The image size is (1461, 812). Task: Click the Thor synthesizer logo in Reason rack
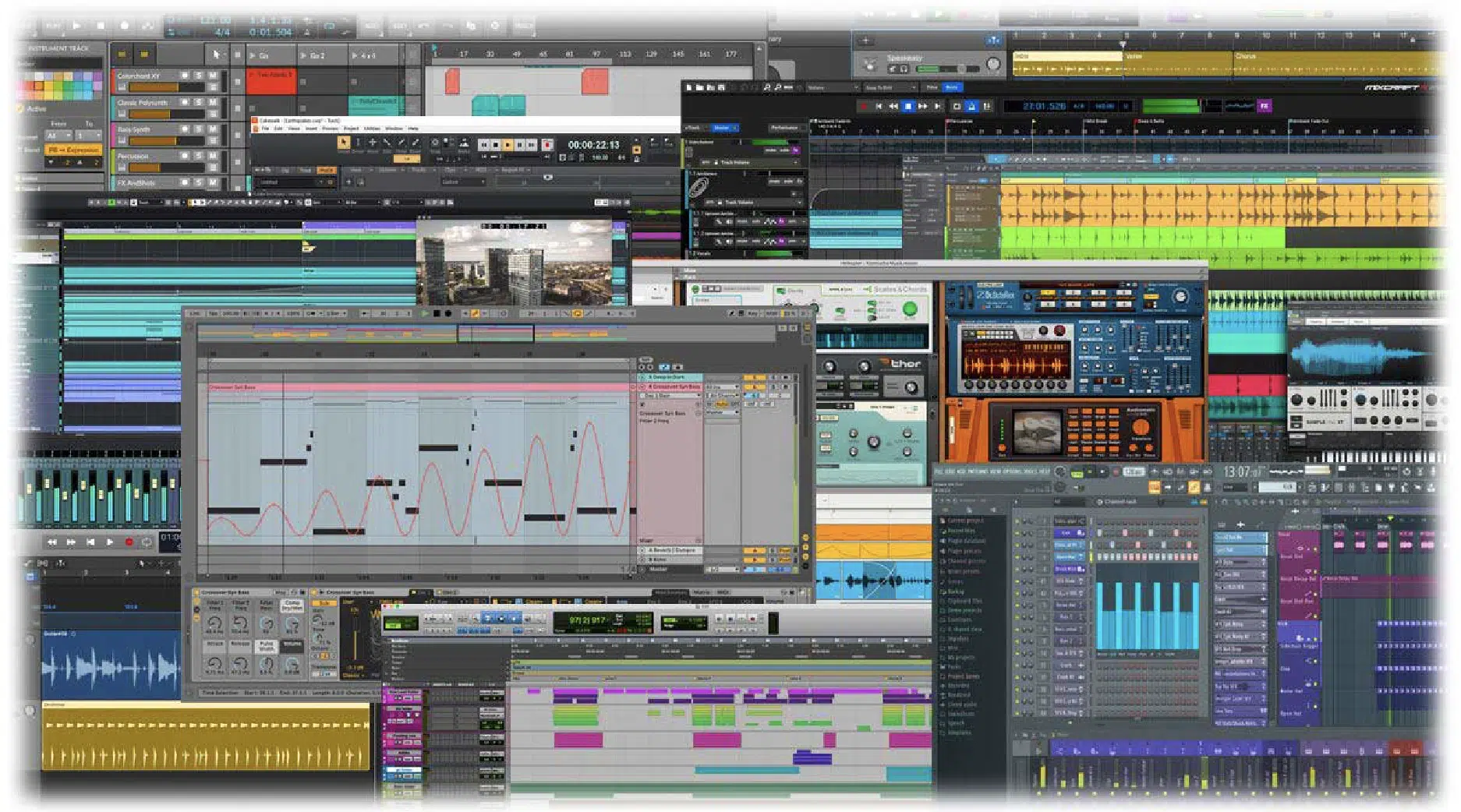click(901, 363)
